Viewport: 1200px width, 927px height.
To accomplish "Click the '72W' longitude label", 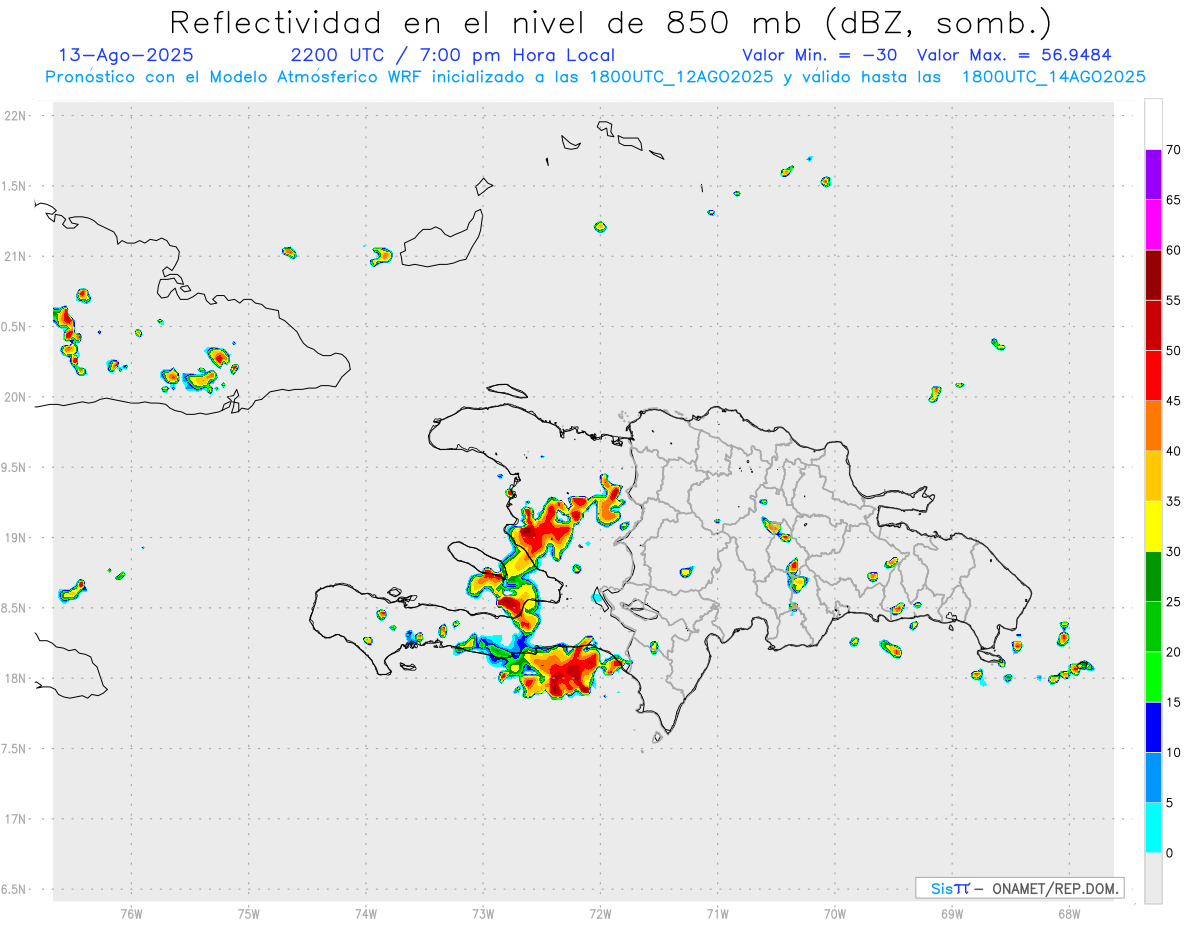I will 600,913.
